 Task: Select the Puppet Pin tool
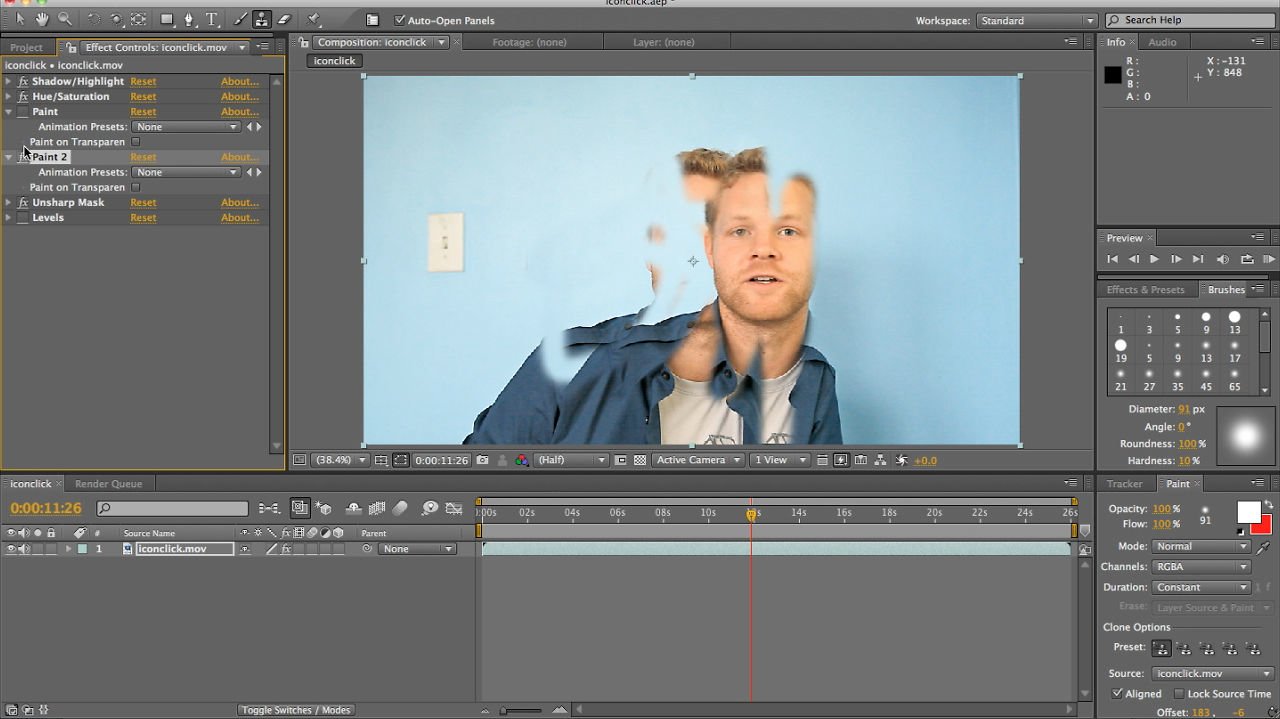coord(314,19)
